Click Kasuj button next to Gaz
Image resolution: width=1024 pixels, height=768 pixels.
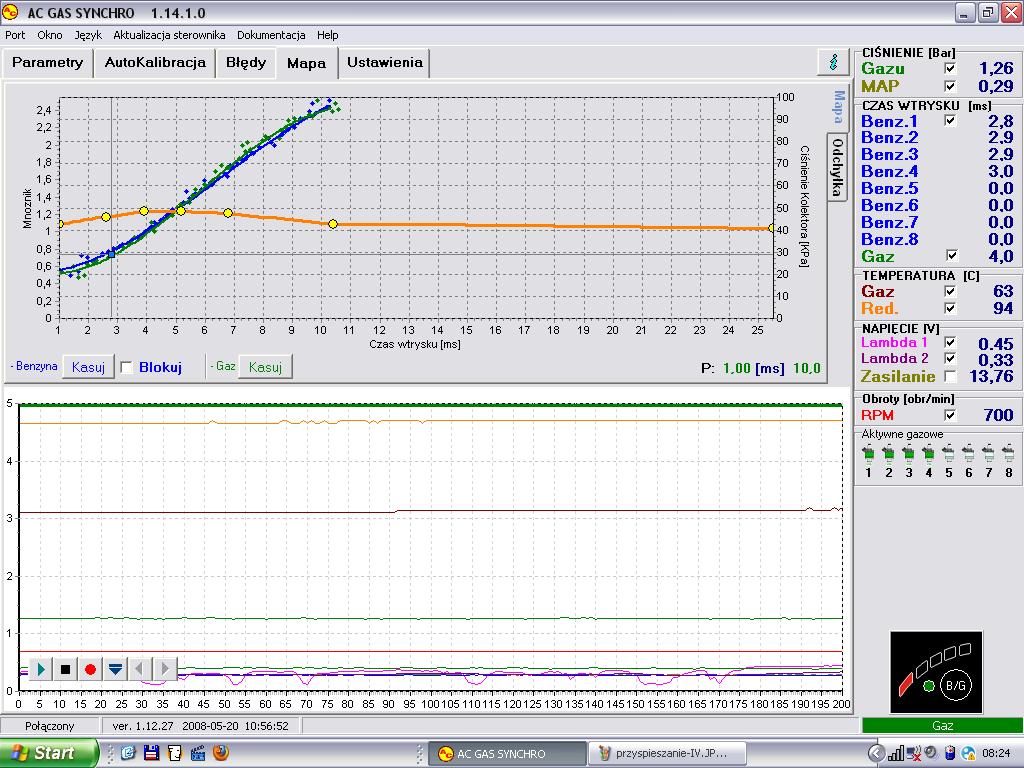[265, 367]
